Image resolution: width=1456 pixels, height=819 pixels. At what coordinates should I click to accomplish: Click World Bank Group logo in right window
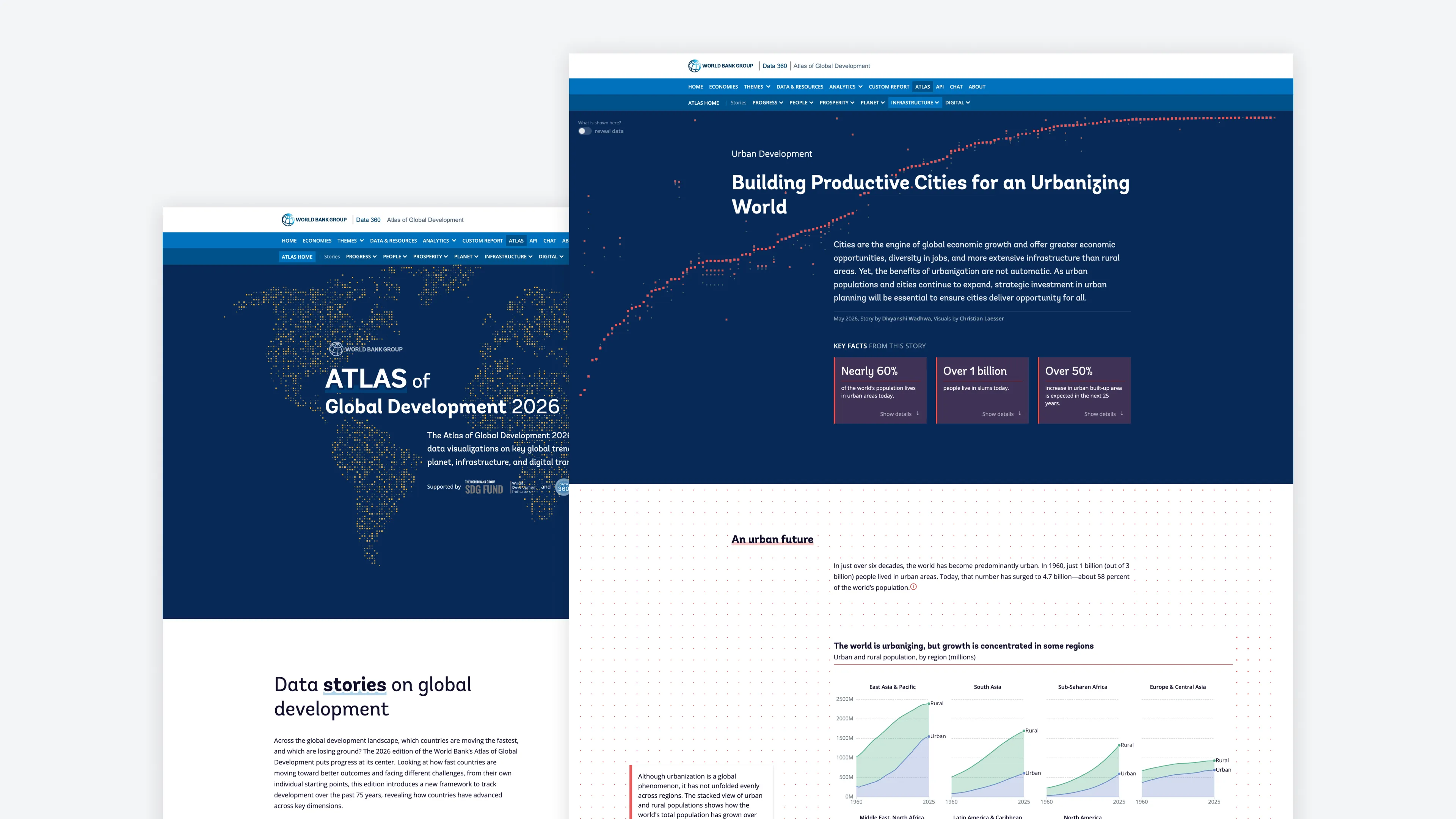click(720, 66)
